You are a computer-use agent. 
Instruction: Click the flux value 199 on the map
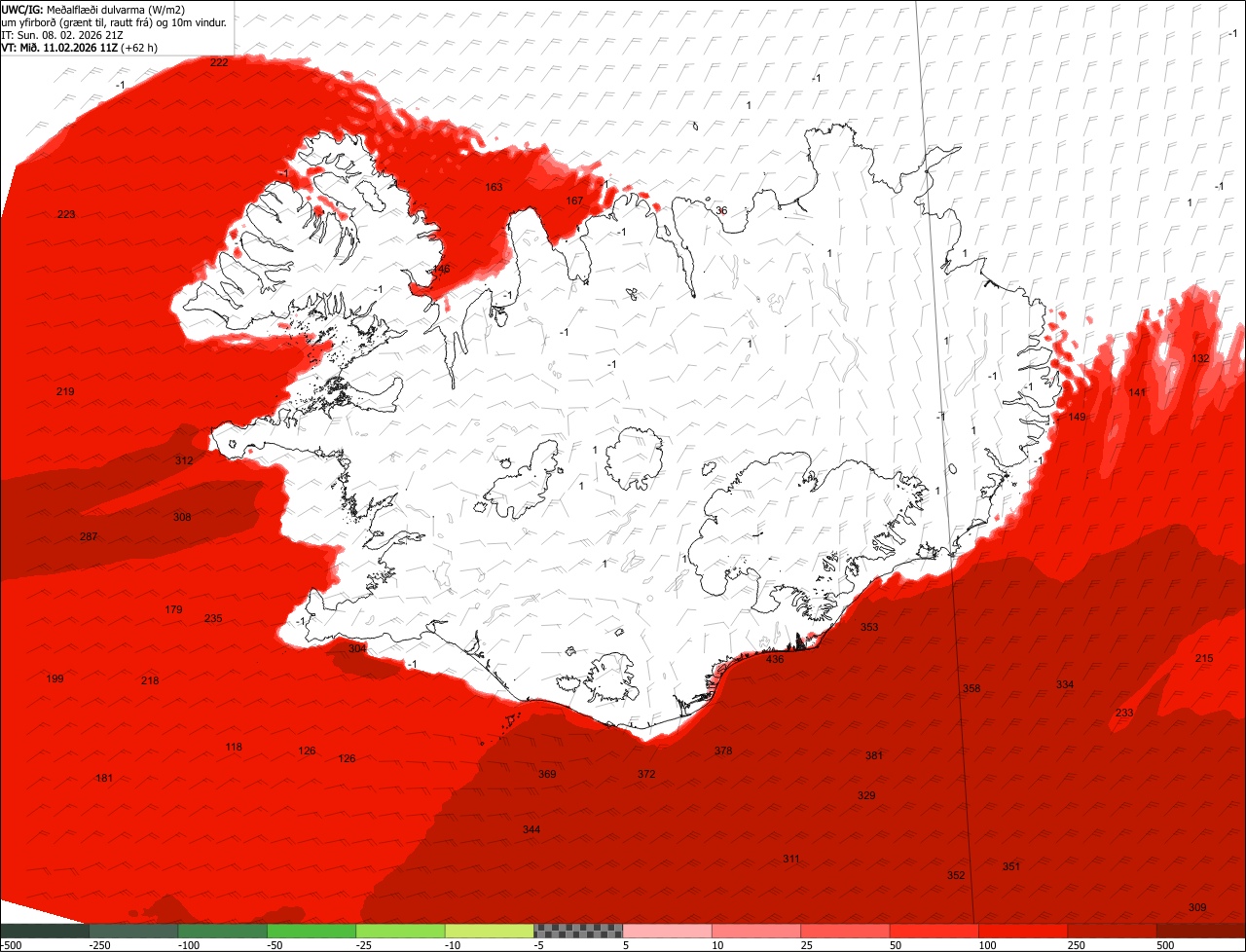tap(55, 678)
